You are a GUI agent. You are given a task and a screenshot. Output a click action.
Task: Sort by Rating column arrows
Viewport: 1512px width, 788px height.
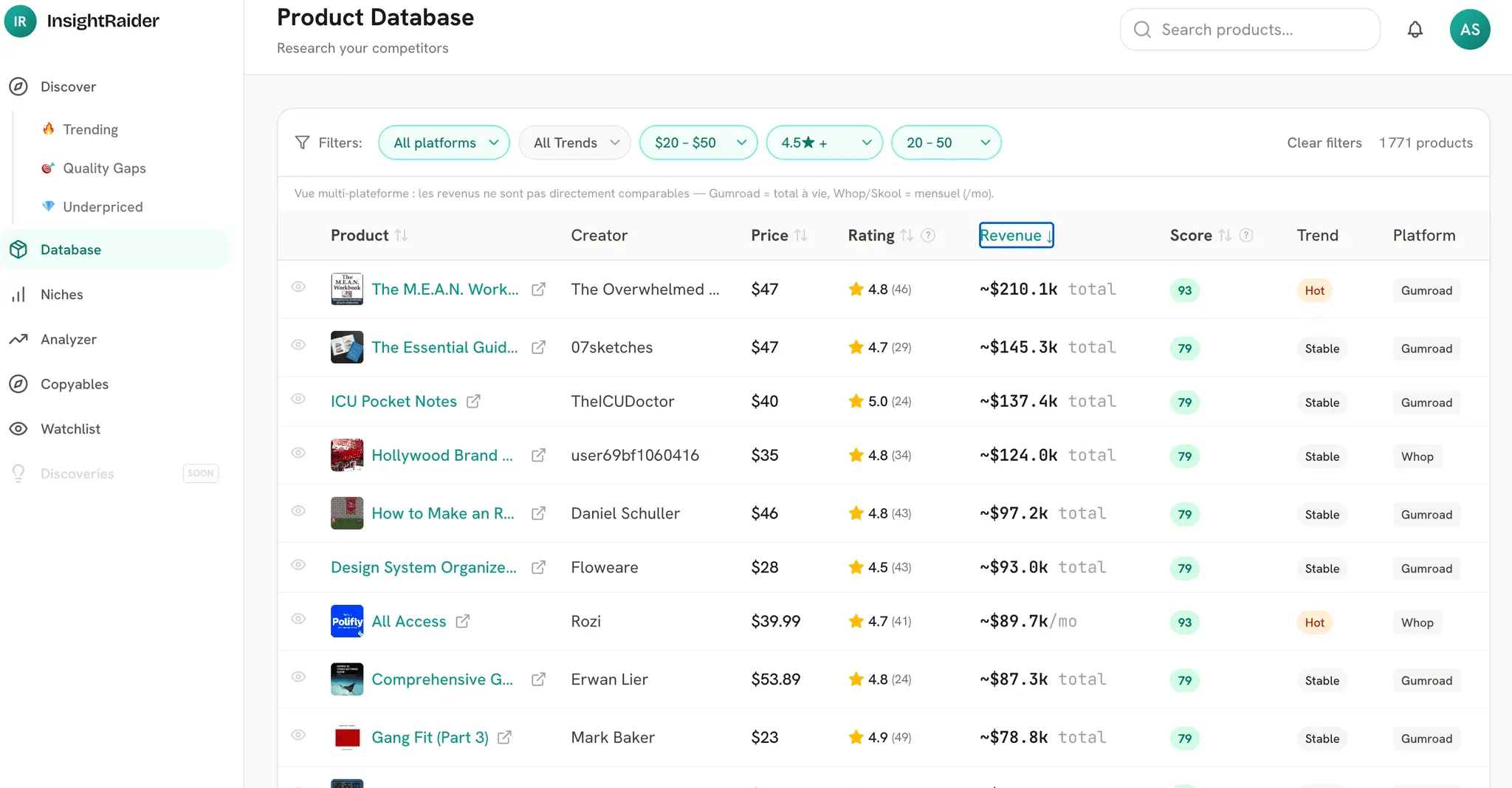coord(907,236)
